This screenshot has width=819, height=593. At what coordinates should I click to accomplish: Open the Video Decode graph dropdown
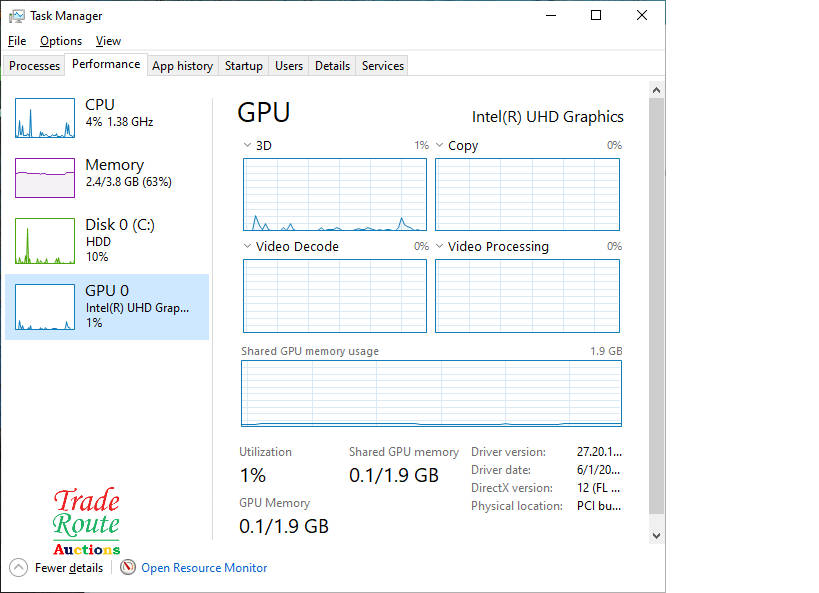(x=248, y=247)
